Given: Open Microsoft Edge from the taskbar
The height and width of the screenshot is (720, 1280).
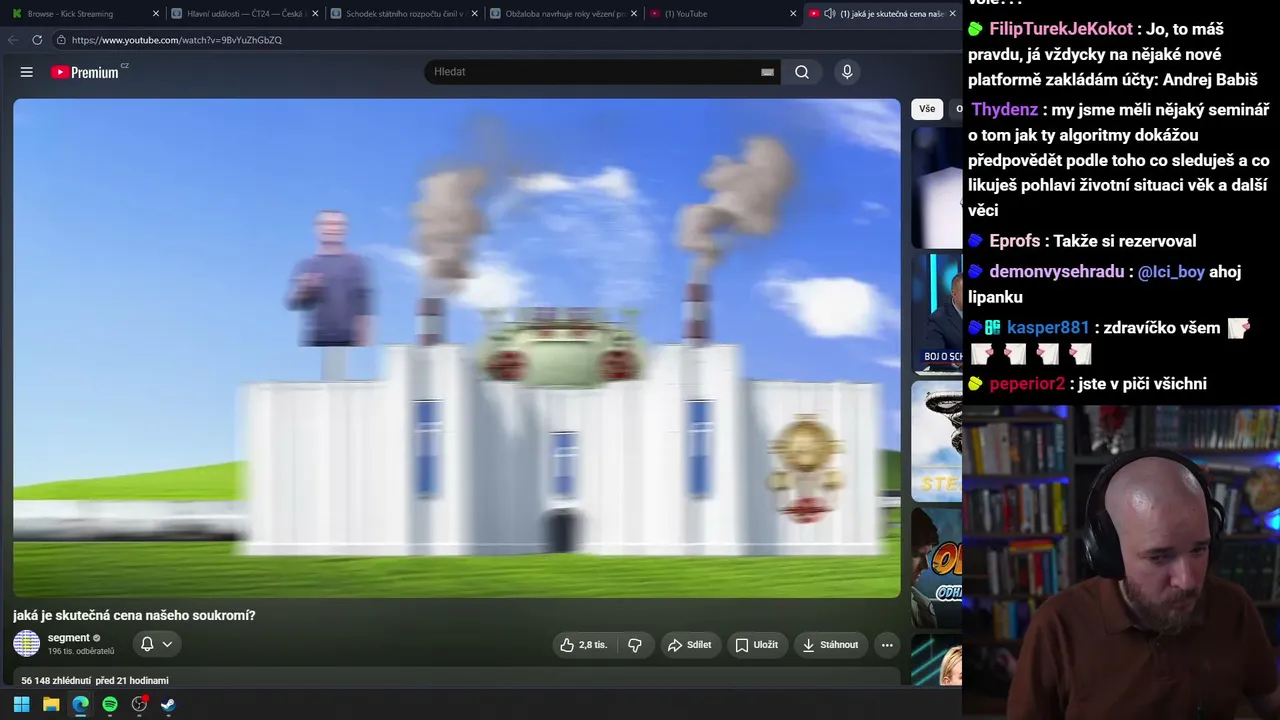Looking at the screenshot, I should tap(80, 704).
